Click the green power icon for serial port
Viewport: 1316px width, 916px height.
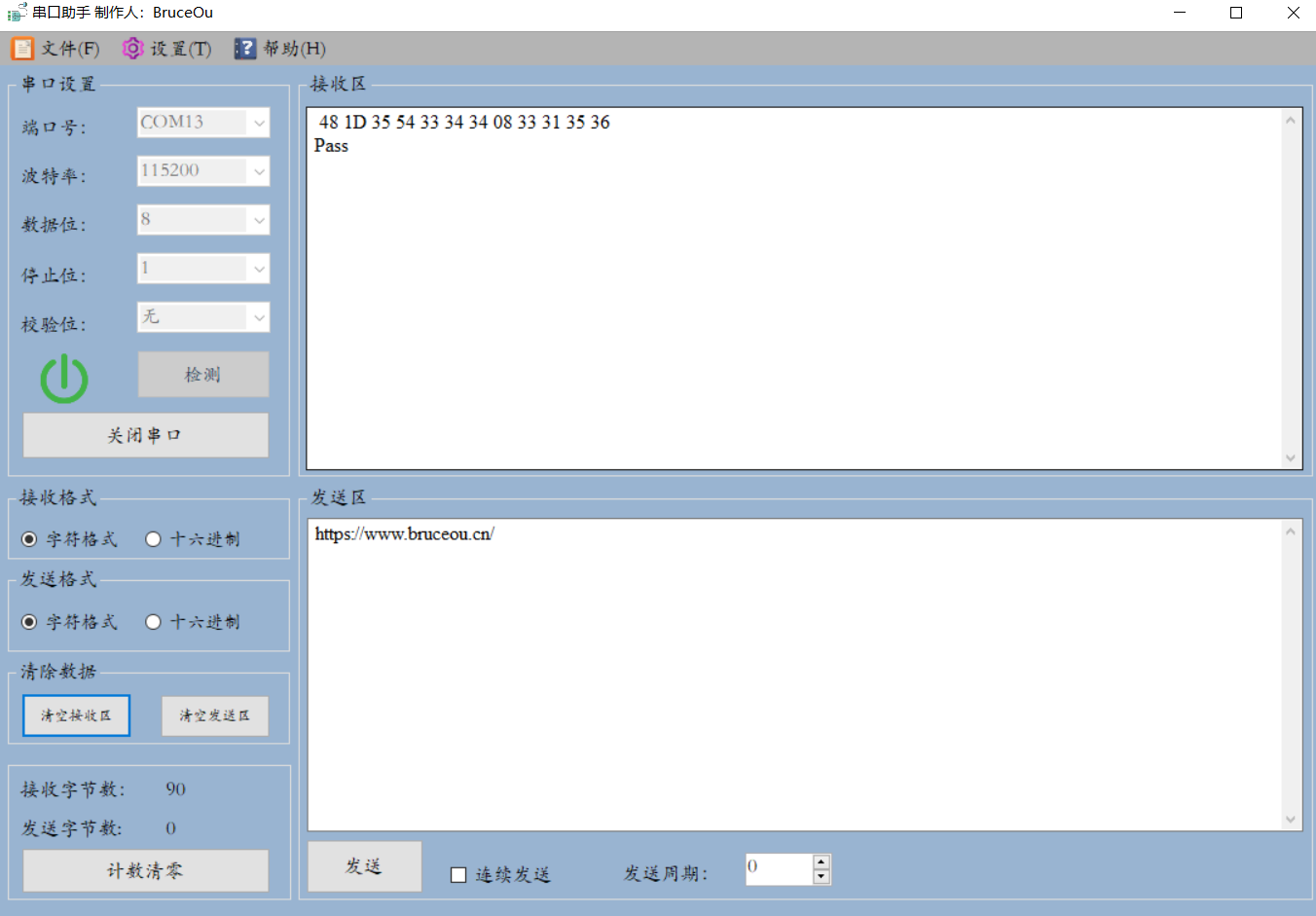pyautogui.click(x=64, y=378)
